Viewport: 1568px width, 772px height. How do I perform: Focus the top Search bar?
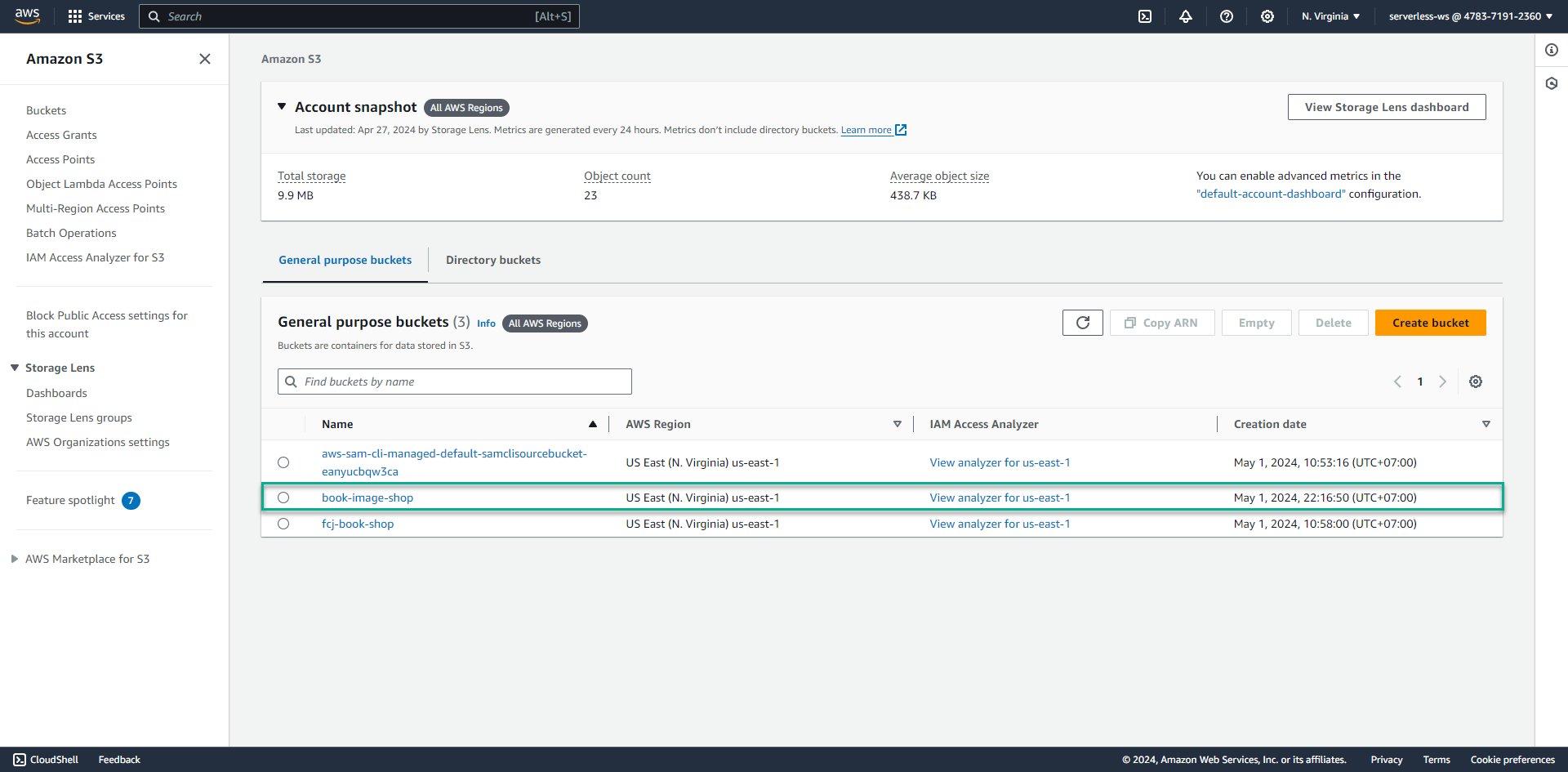pyautogui.click(x=359, y=16)
